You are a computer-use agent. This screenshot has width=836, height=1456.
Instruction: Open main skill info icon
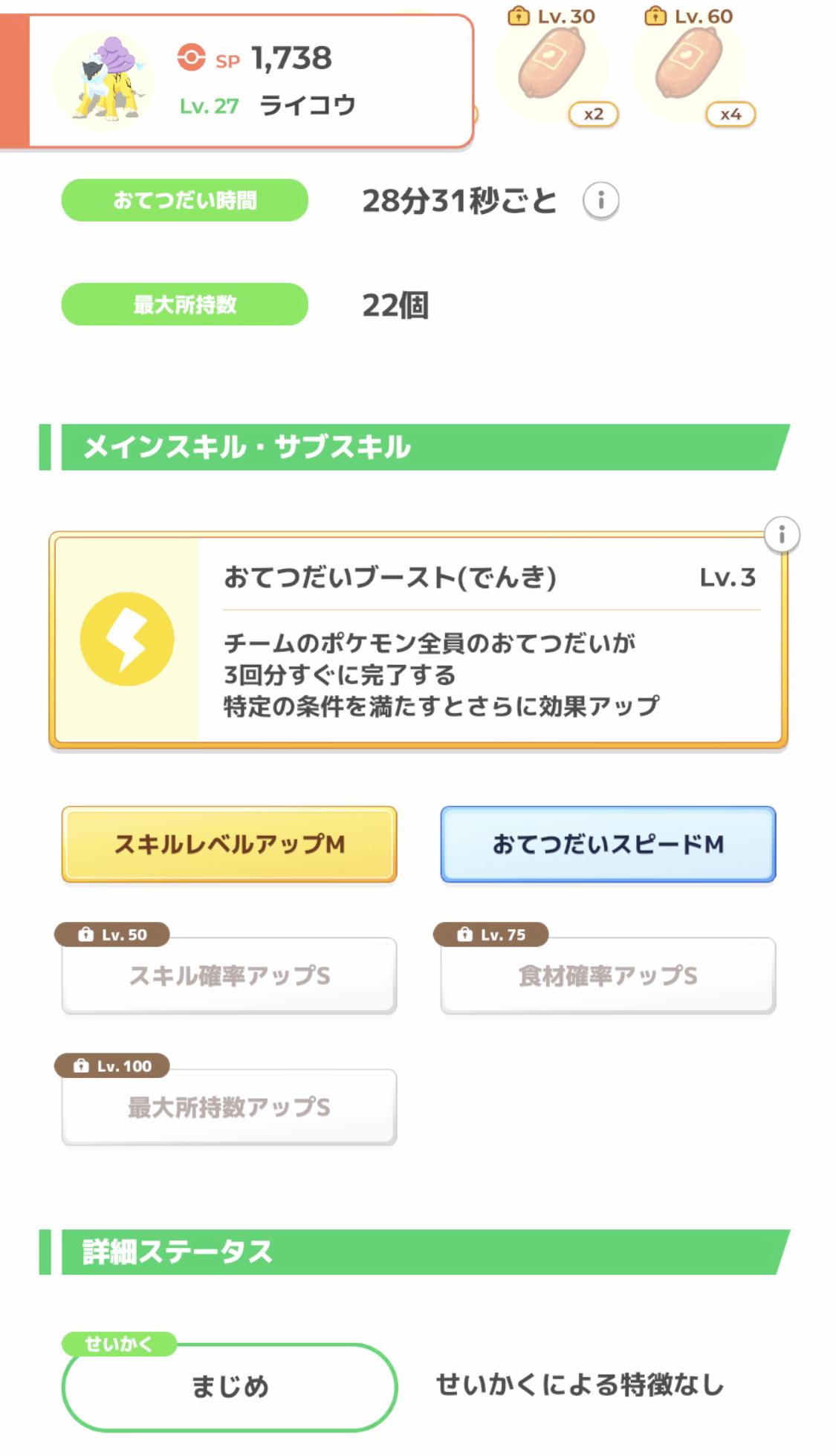(781, 535)
